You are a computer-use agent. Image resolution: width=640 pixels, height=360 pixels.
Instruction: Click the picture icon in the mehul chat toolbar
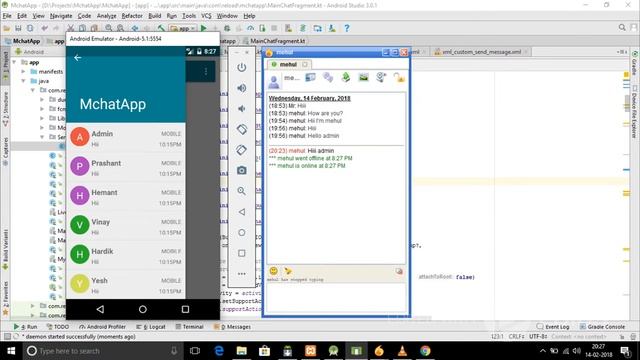(363, 77)
